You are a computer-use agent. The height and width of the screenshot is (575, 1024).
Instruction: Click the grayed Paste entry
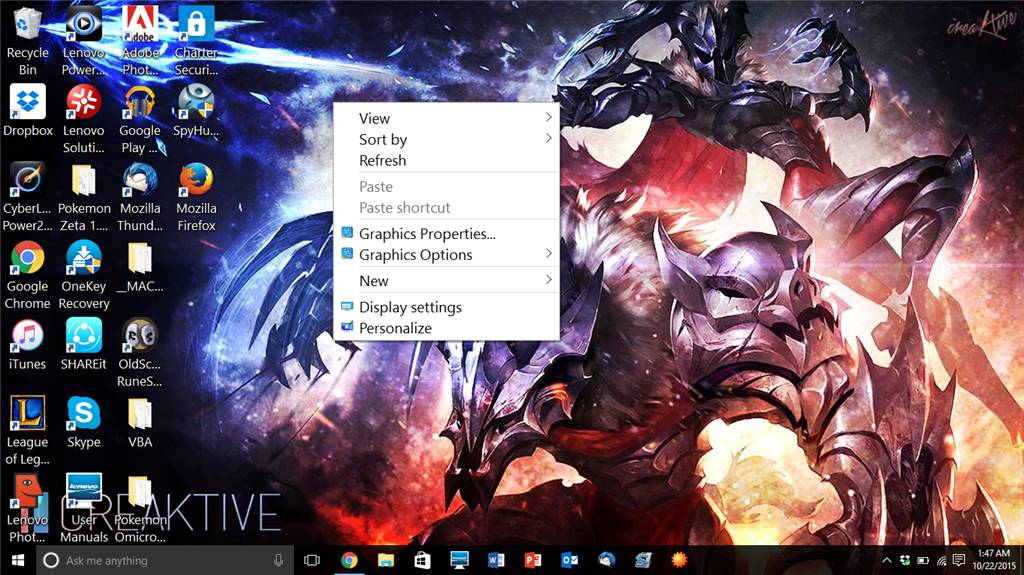(447, 186)
